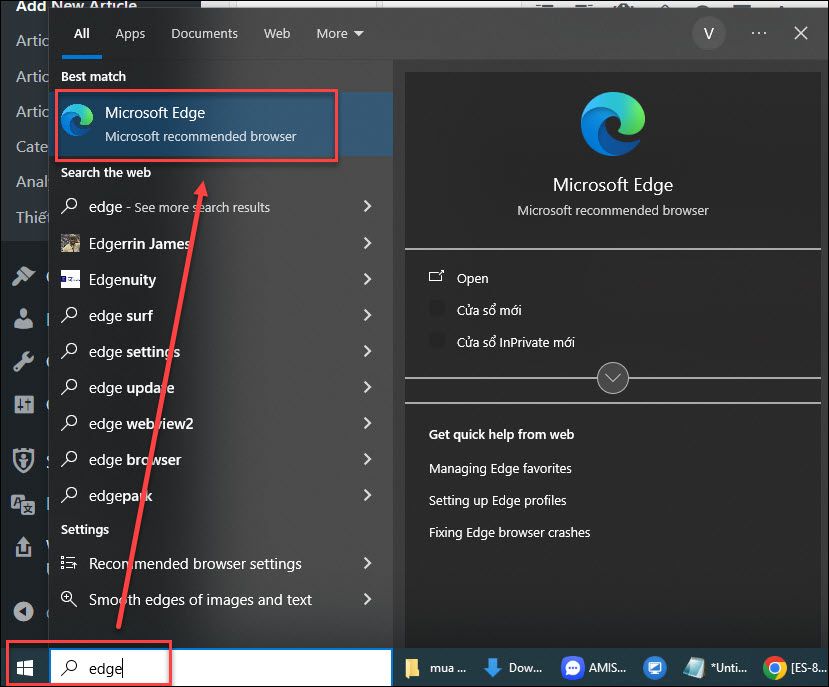Expand more actions with circled chevron
This screenshot has width=829, height=687.
coord(612,378)
